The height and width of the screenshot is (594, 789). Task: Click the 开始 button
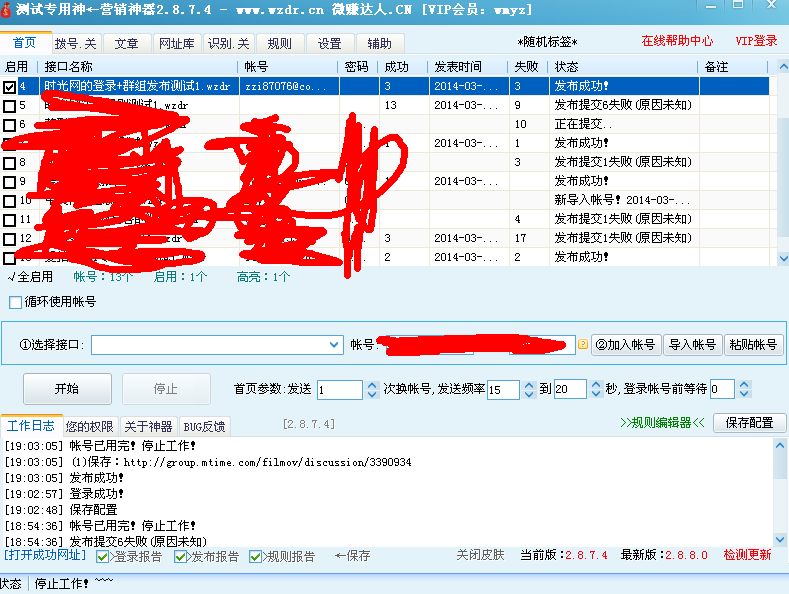coord(67,389)
